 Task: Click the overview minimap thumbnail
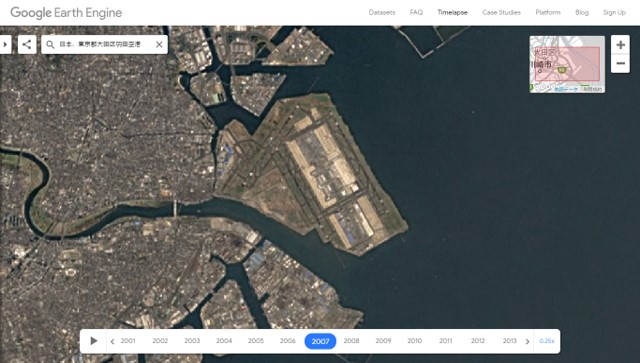pos(567,64)
